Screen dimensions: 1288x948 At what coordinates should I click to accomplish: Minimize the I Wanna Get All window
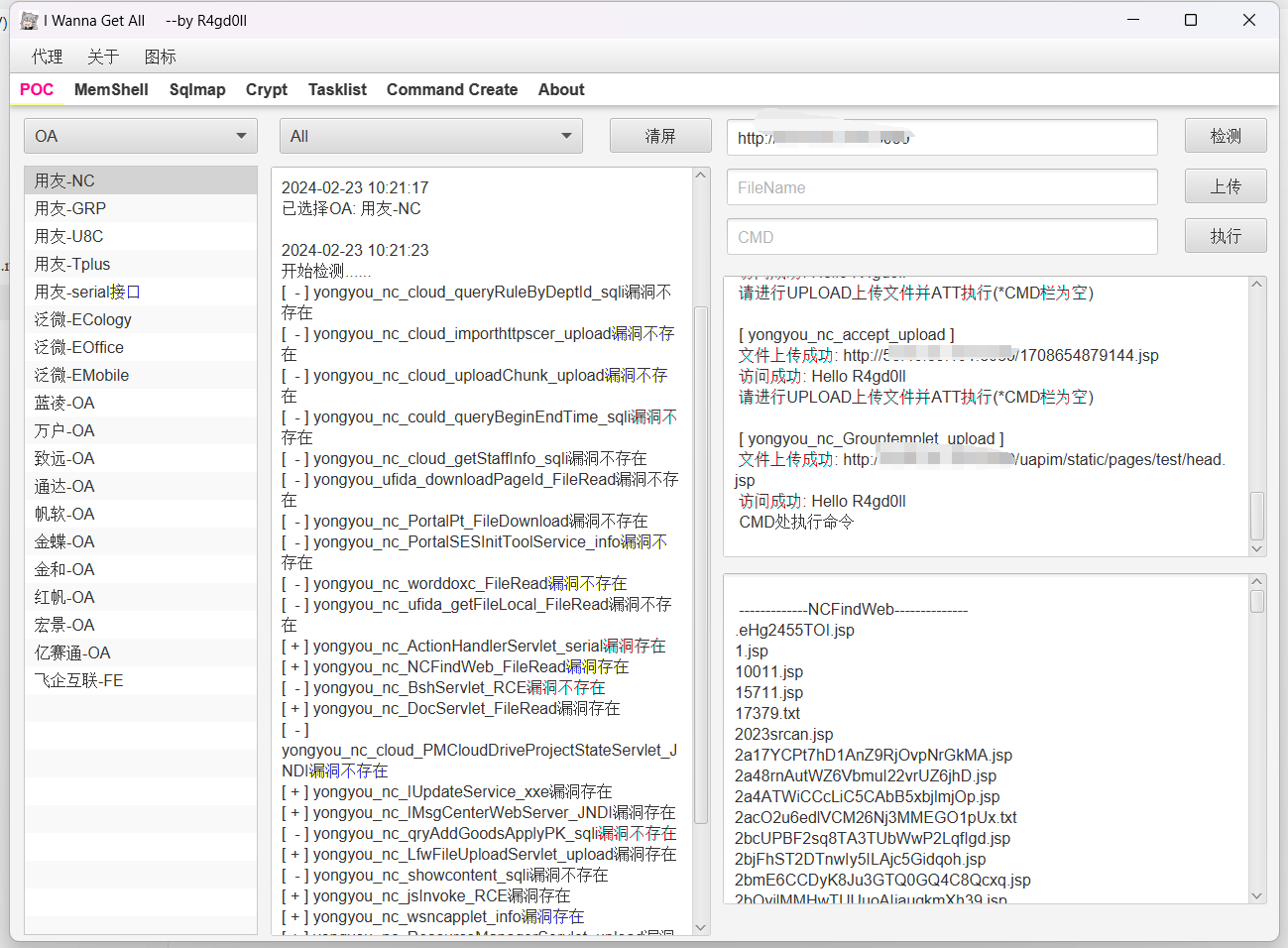click(1133, 20)
